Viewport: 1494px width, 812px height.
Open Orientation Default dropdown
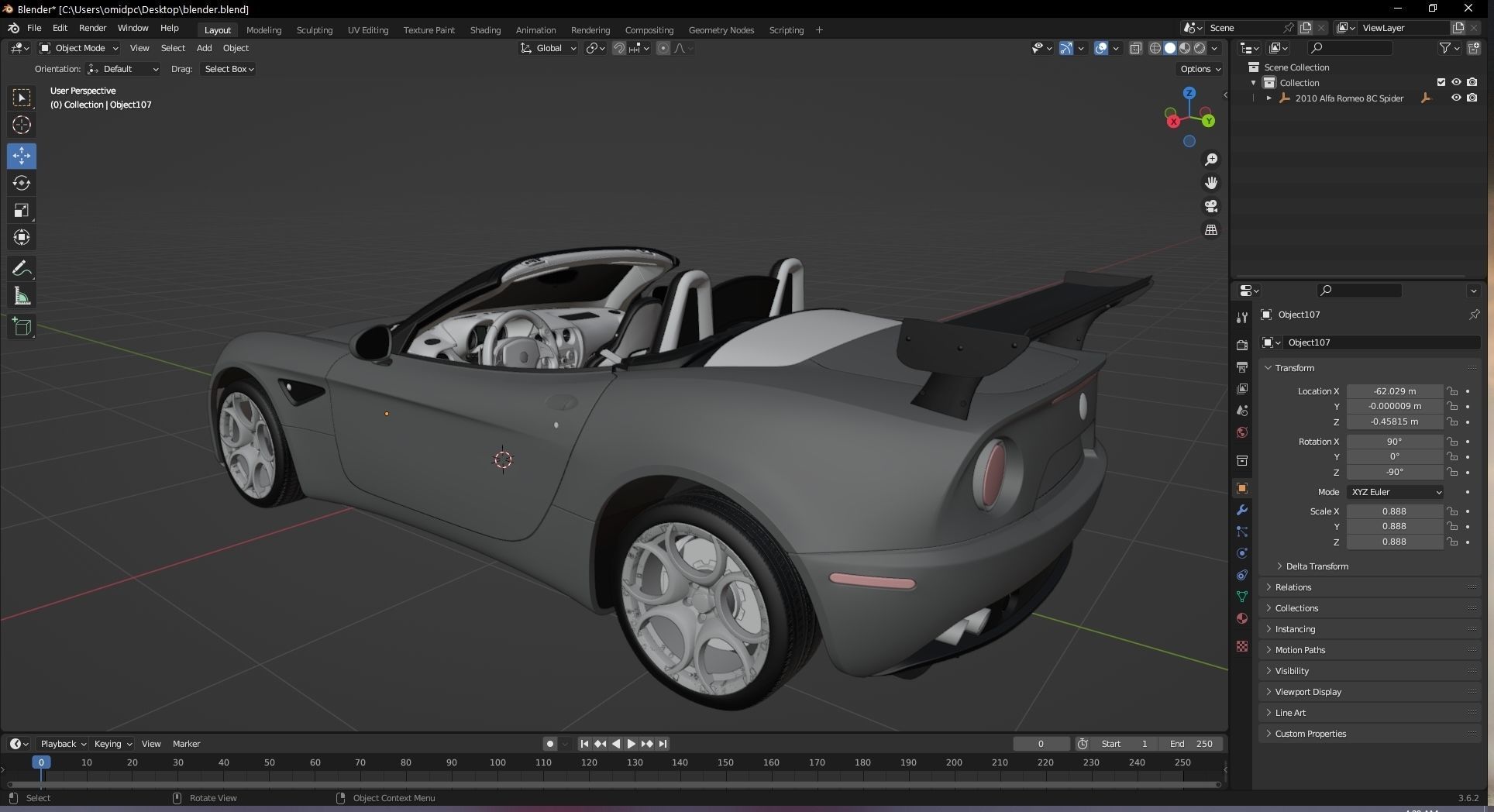coord(123,69)
